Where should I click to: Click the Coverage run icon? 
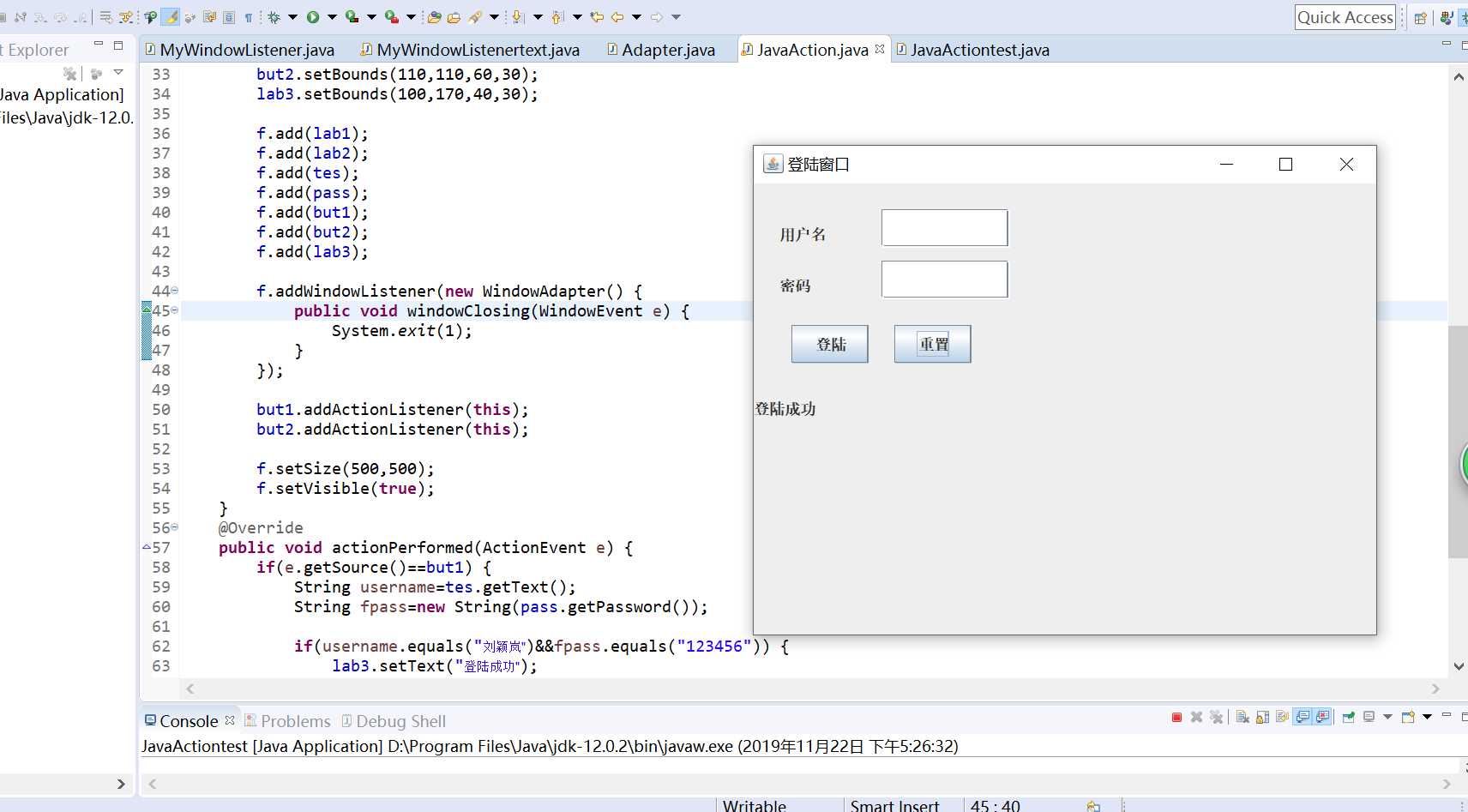(352, 17)
